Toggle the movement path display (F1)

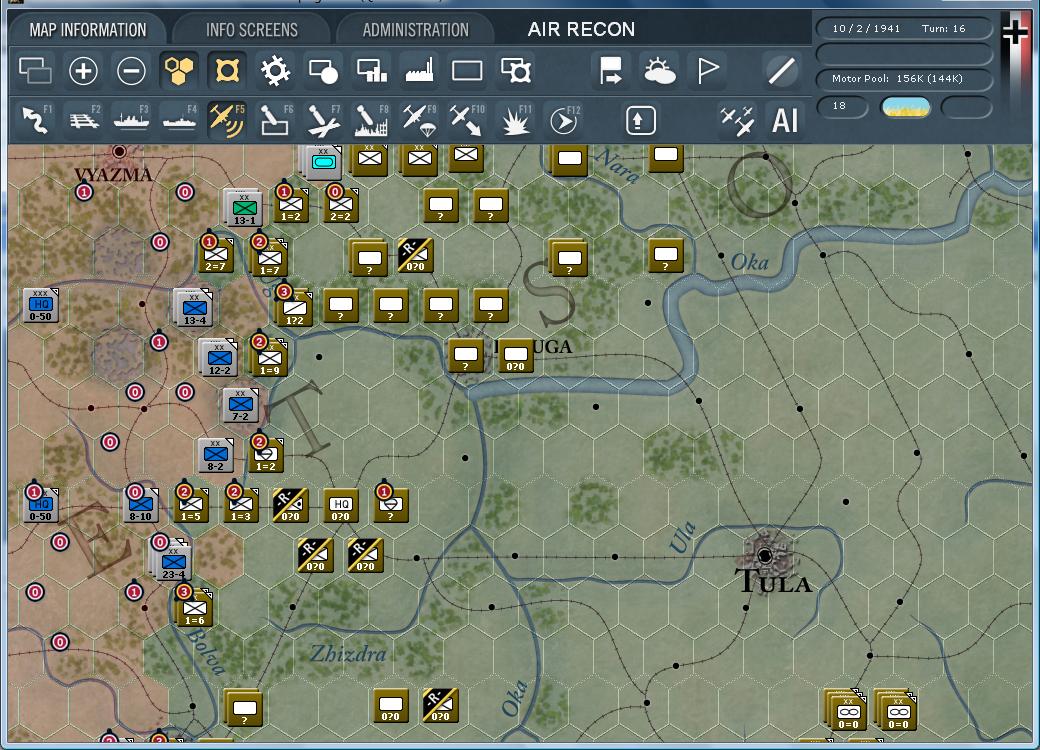(x=34, y=120)
